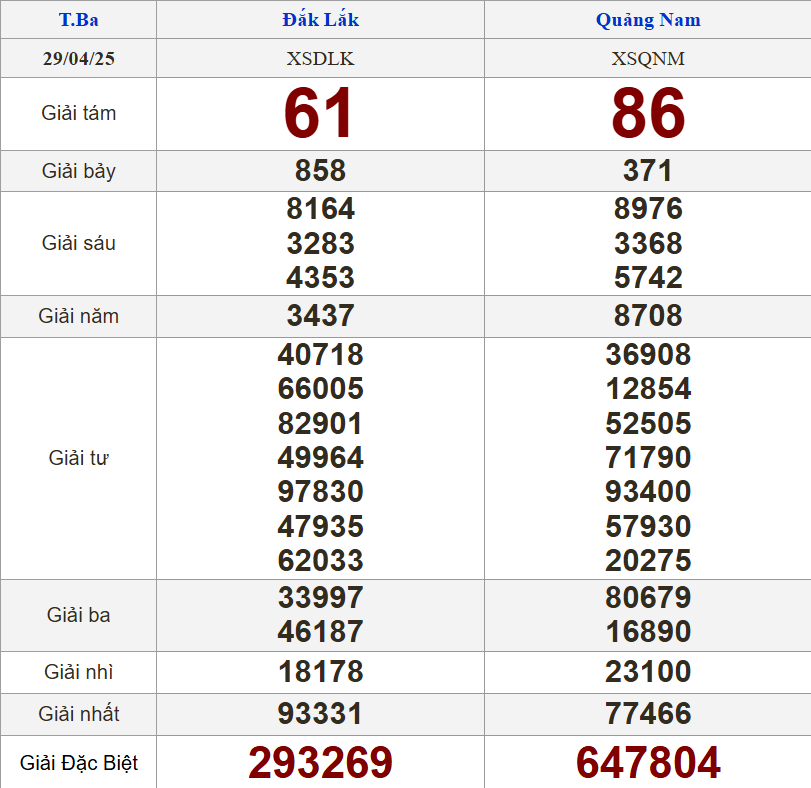811x788 pixels.
Task: Select Giải tư number 20275
Action: click(x=648, y=560)
